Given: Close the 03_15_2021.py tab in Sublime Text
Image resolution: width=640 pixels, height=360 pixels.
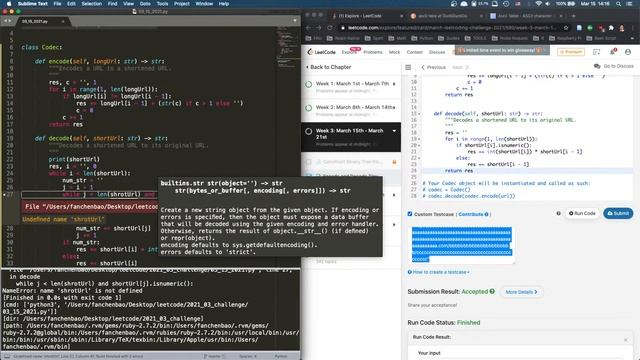Looking at the screenshot, I should click(63, 21).
